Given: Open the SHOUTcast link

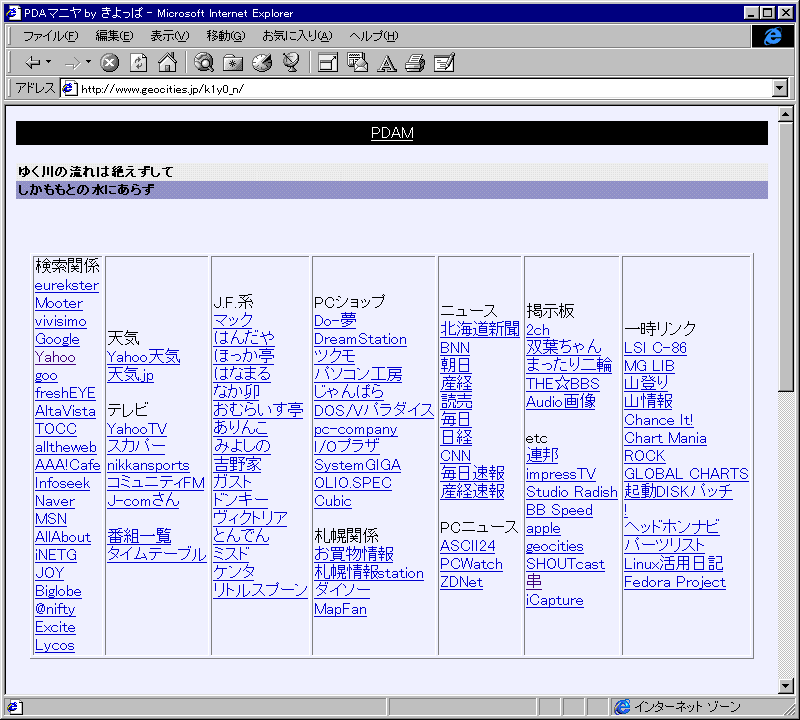Looking at the screenshot, I should pos(565,564).
